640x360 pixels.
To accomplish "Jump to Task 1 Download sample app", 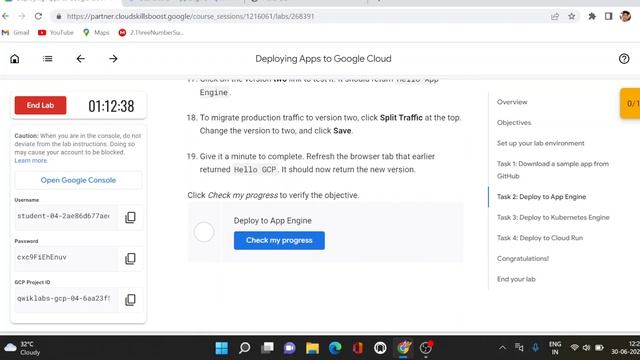I will click(553, 170).
